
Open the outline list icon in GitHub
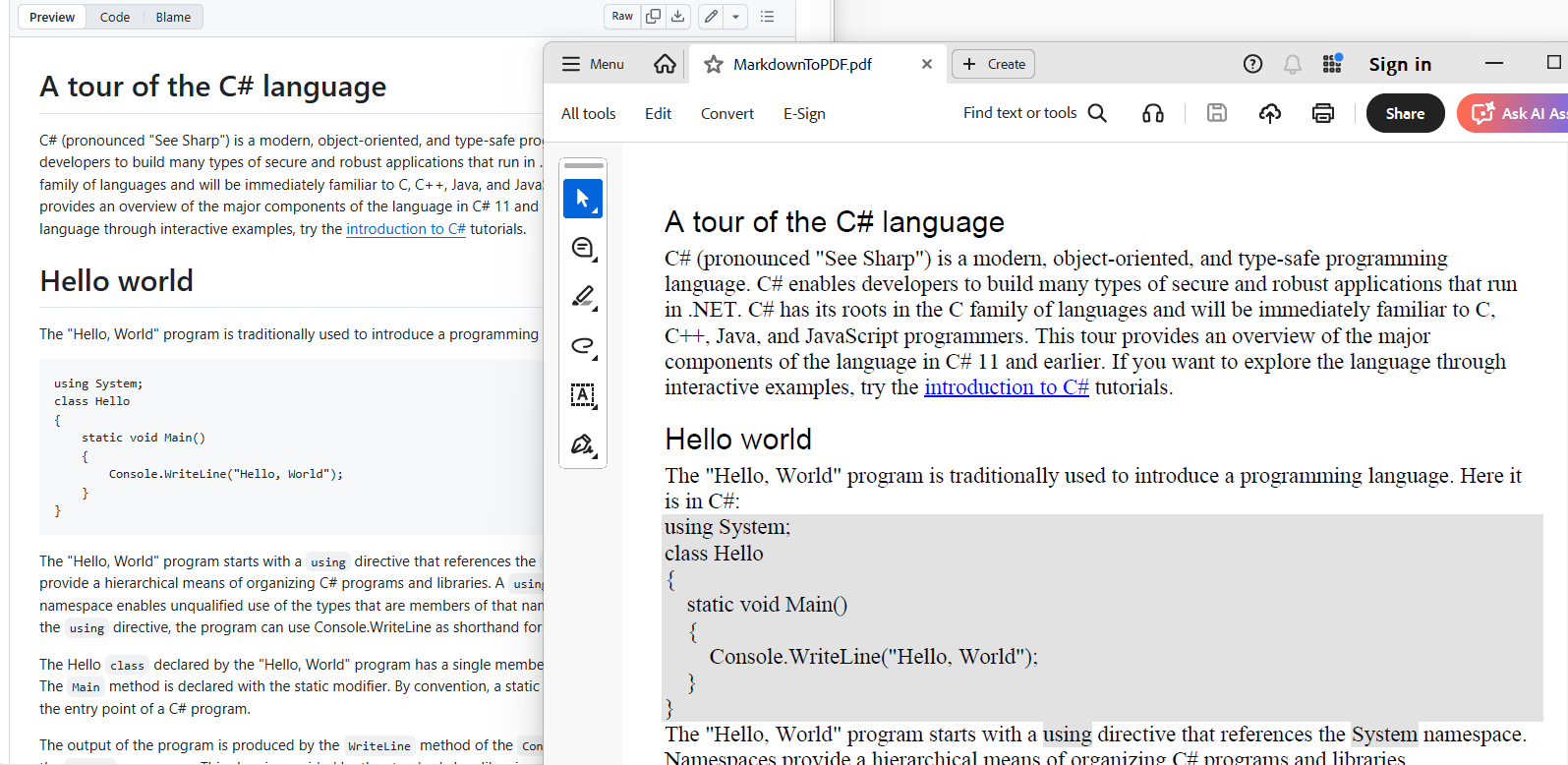coord(768,16)
